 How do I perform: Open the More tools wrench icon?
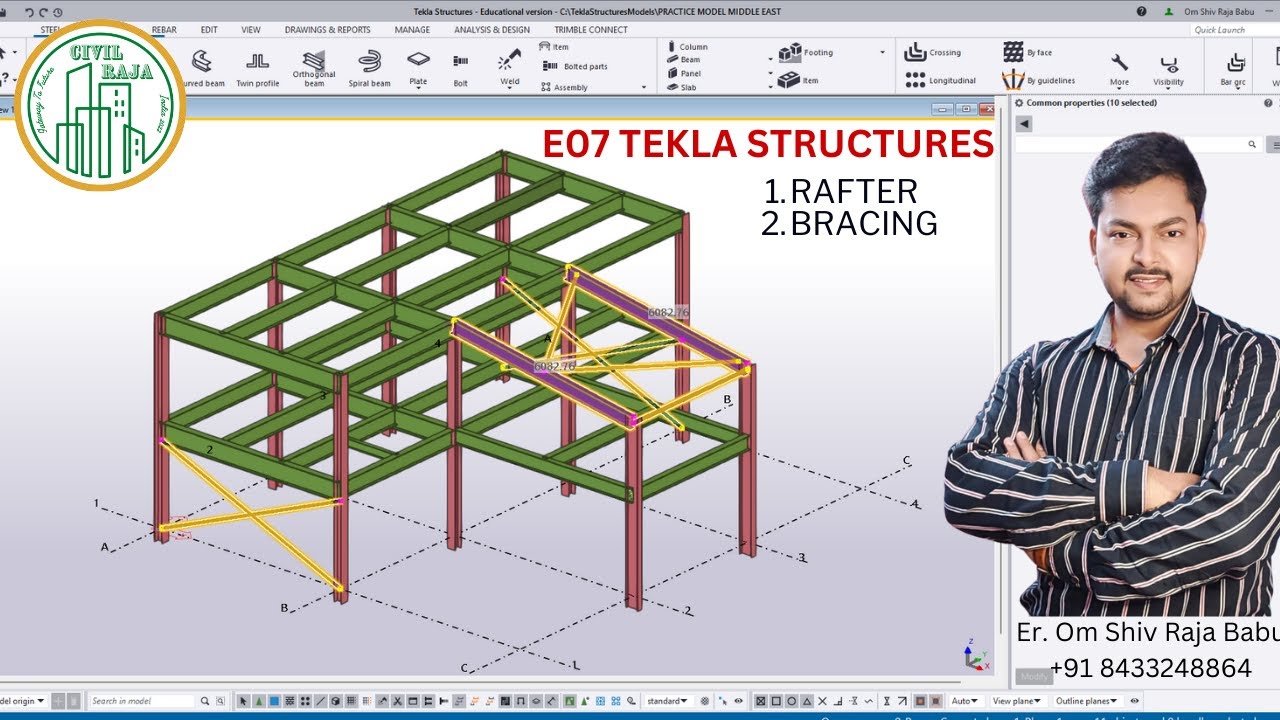coord(1119,63)
